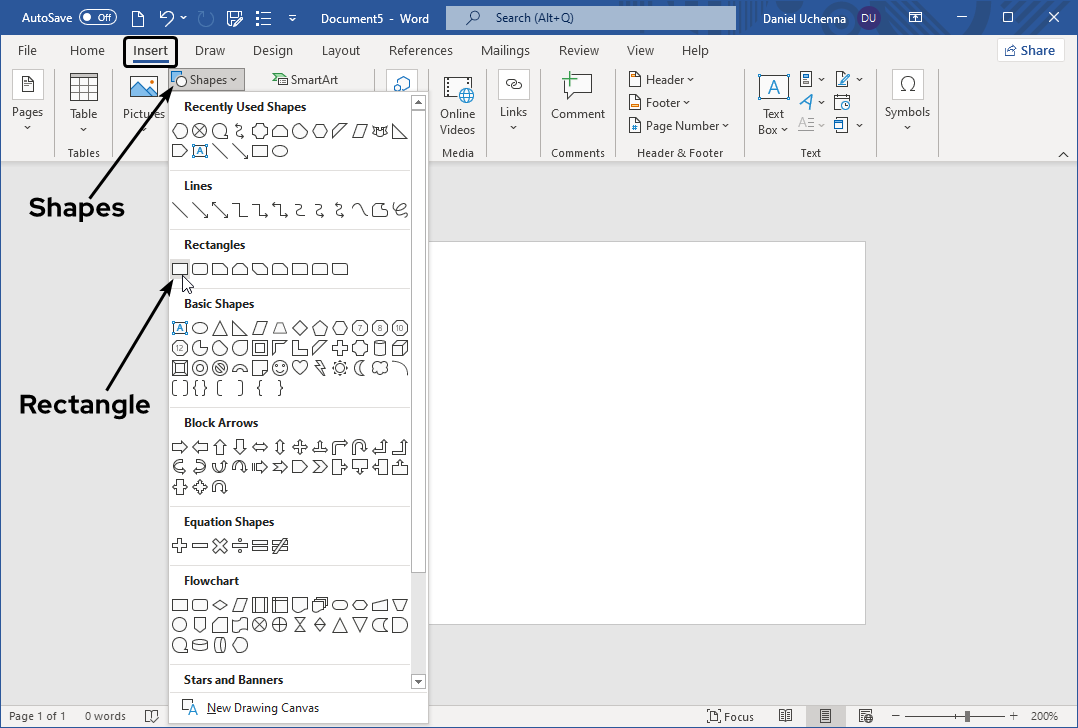The height and width of the screenshot is (728, 1078).
Task: Switch to Focus mode in status bar
Action: (x=730, y=716)
